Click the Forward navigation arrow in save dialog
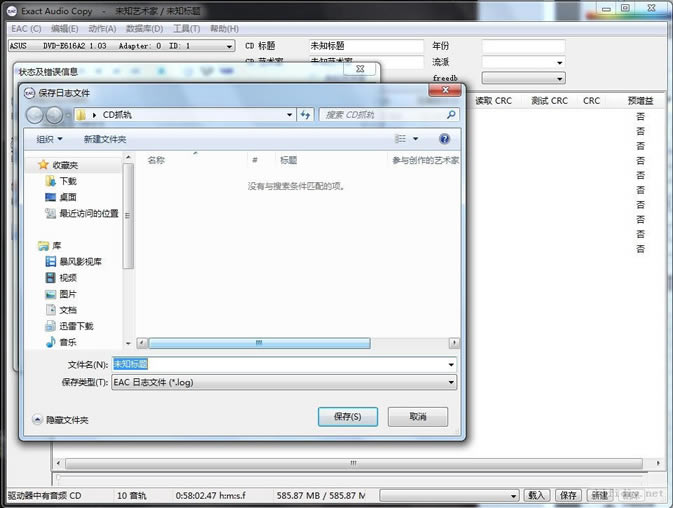This screenshot has width=673, height=508. coord(55,115)
